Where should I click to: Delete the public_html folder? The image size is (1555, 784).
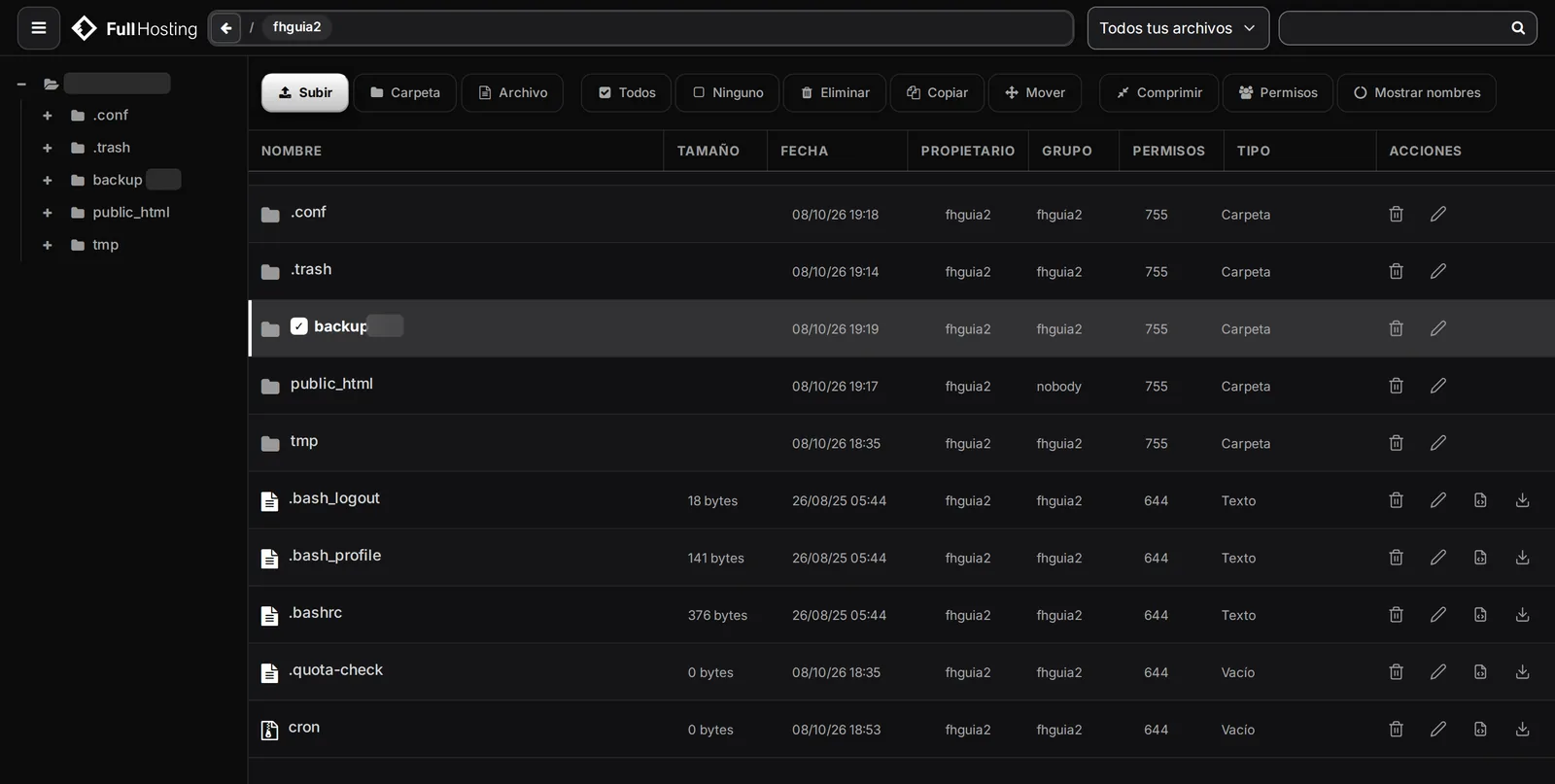pos(1396,386)
